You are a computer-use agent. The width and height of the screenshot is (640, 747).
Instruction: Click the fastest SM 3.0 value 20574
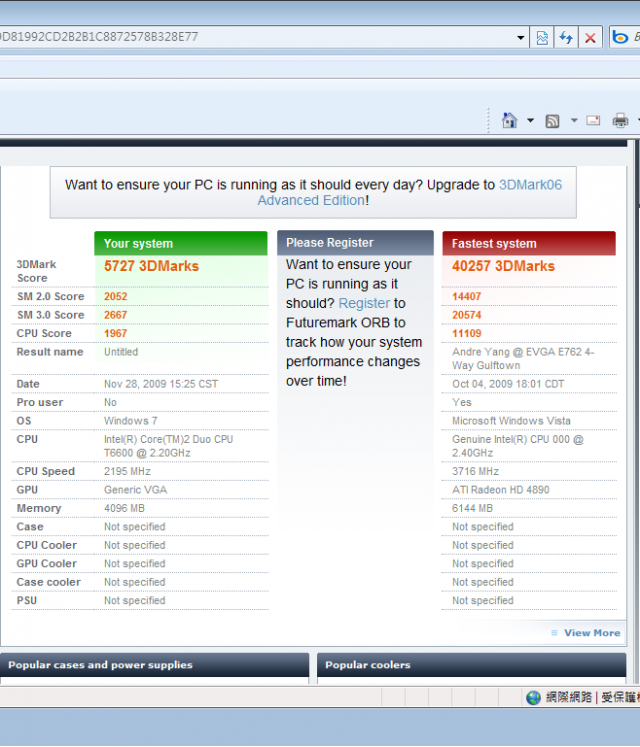467,315
